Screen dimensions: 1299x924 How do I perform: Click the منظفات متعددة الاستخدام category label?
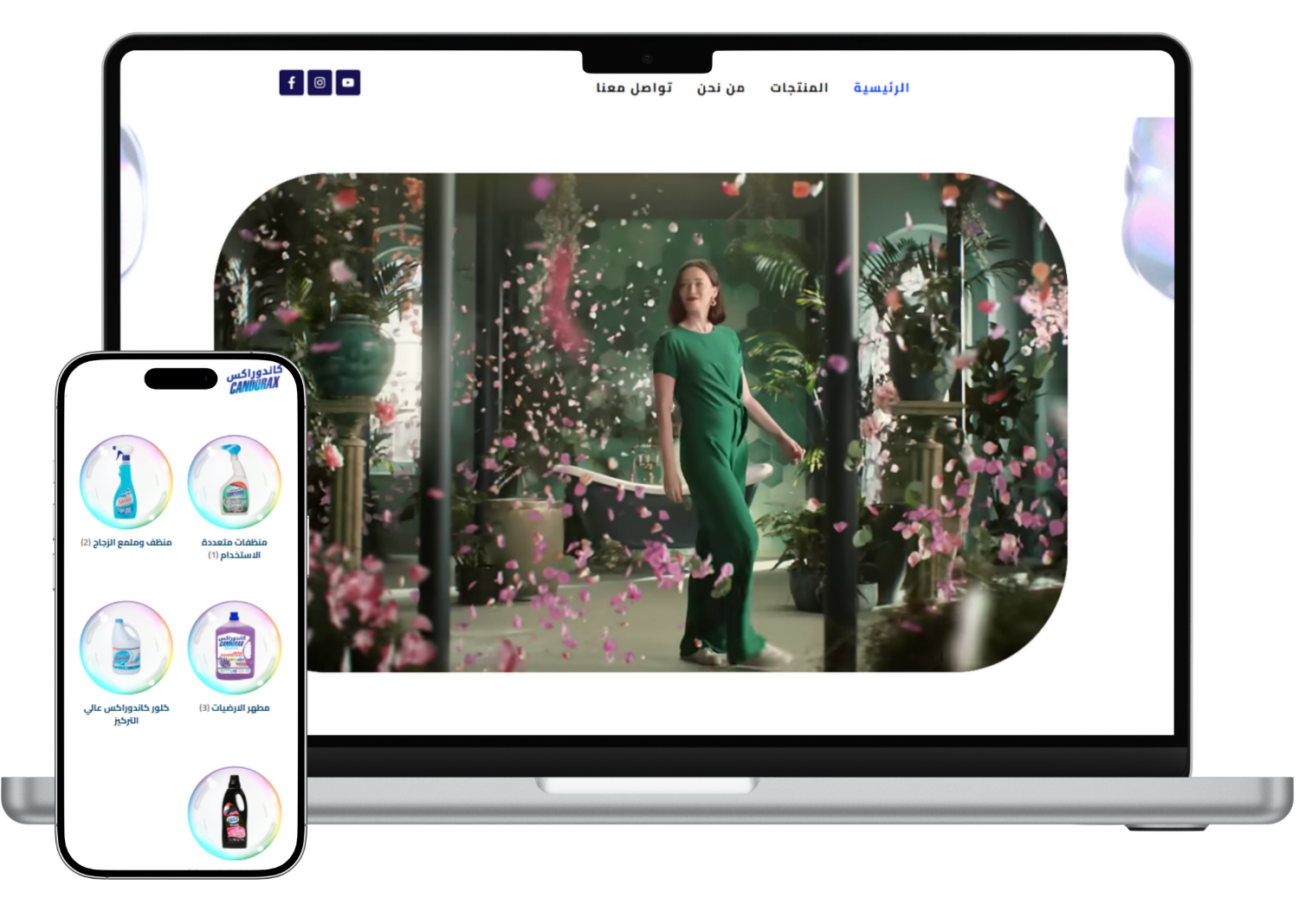coord(234,548)
